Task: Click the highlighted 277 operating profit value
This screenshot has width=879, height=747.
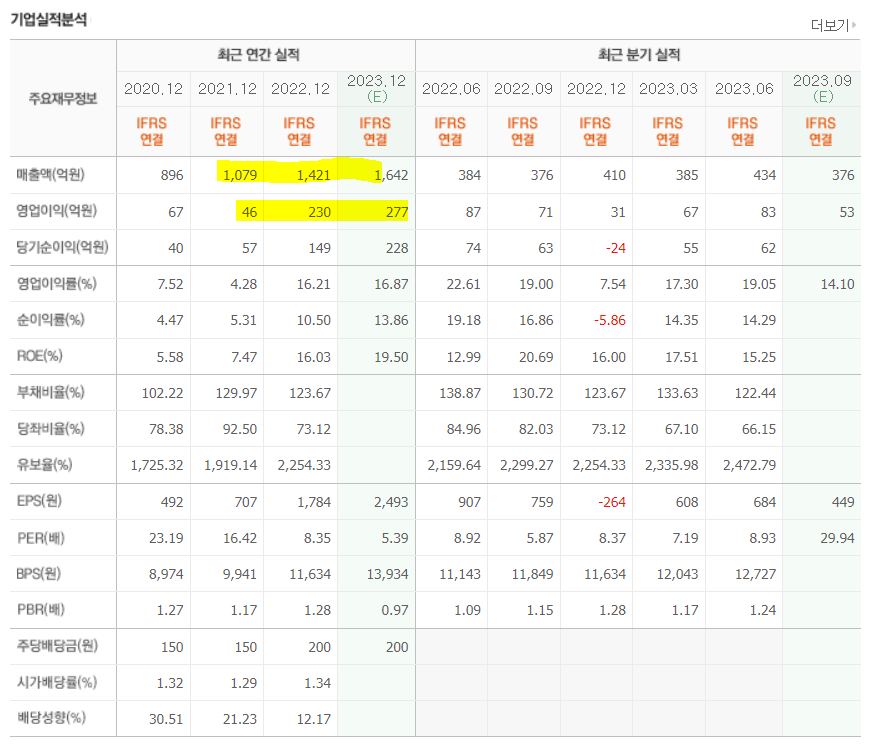Action: (x=397, y=212)
